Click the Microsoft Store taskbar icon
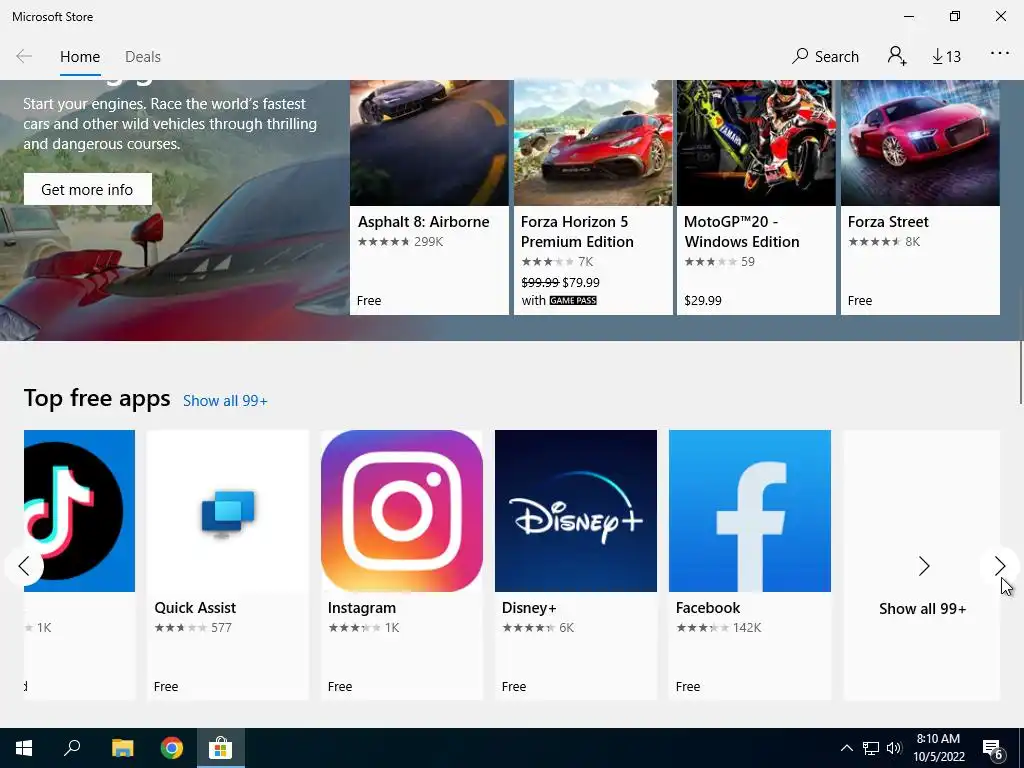This screenshot has height=768, width=1024. [x=221, y=748]
